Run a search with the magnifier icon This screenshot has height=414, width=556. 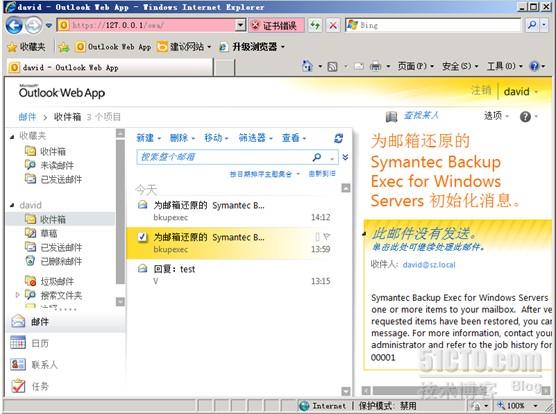(x=532, y=25)
